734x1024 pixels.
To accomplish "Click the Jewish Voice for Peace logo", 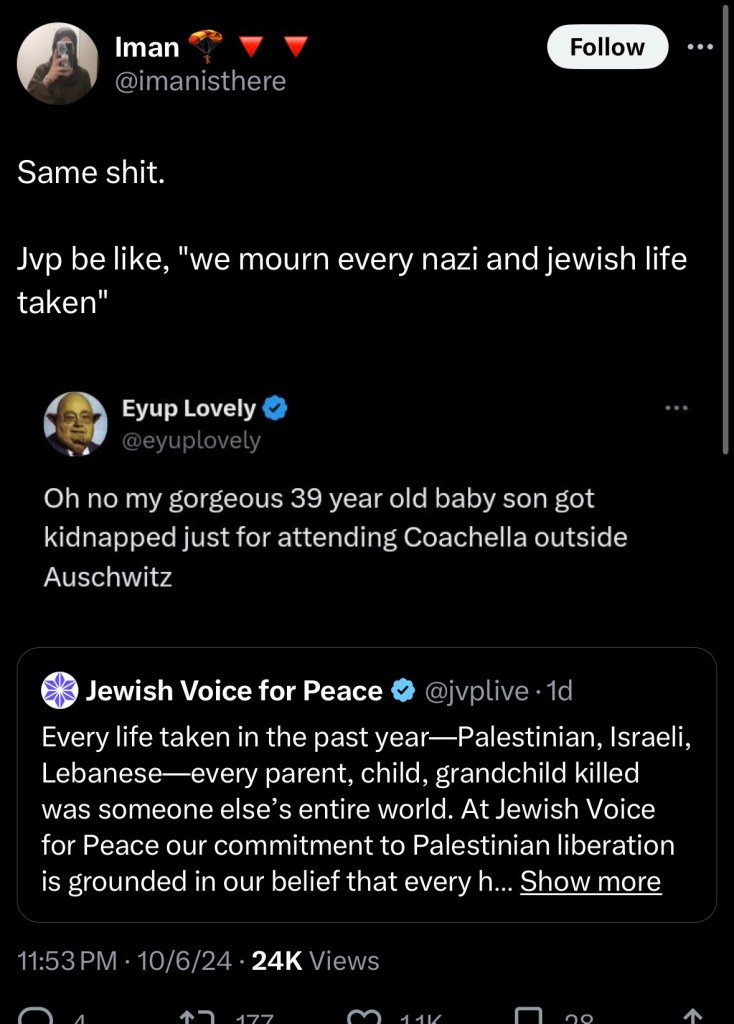I will [x=61, y=690].
